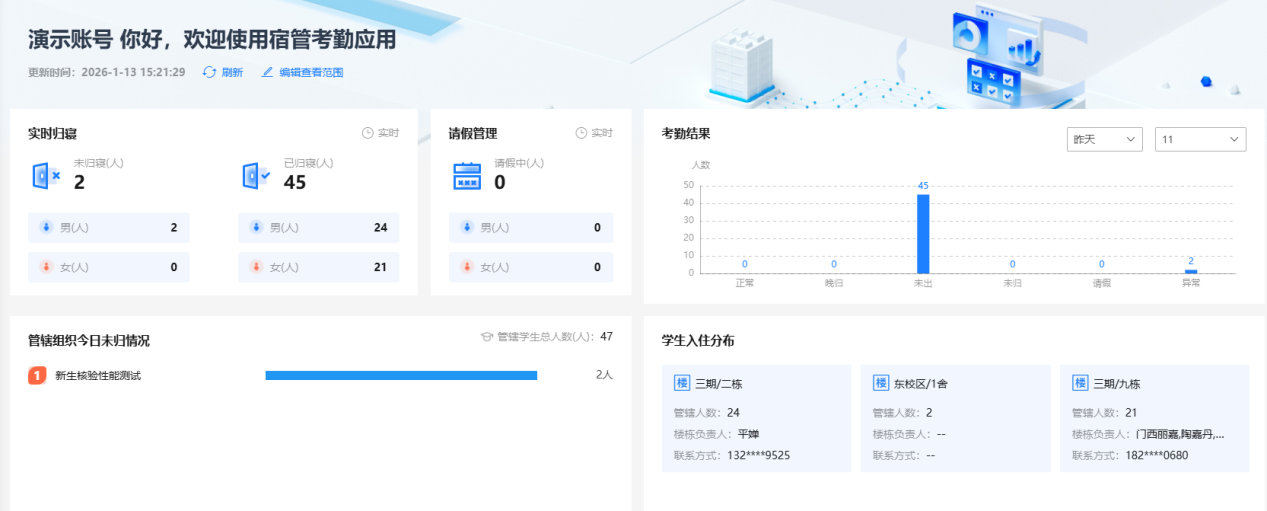
Task: Click 请假 label on chart axis
Action: (1102, 283)
